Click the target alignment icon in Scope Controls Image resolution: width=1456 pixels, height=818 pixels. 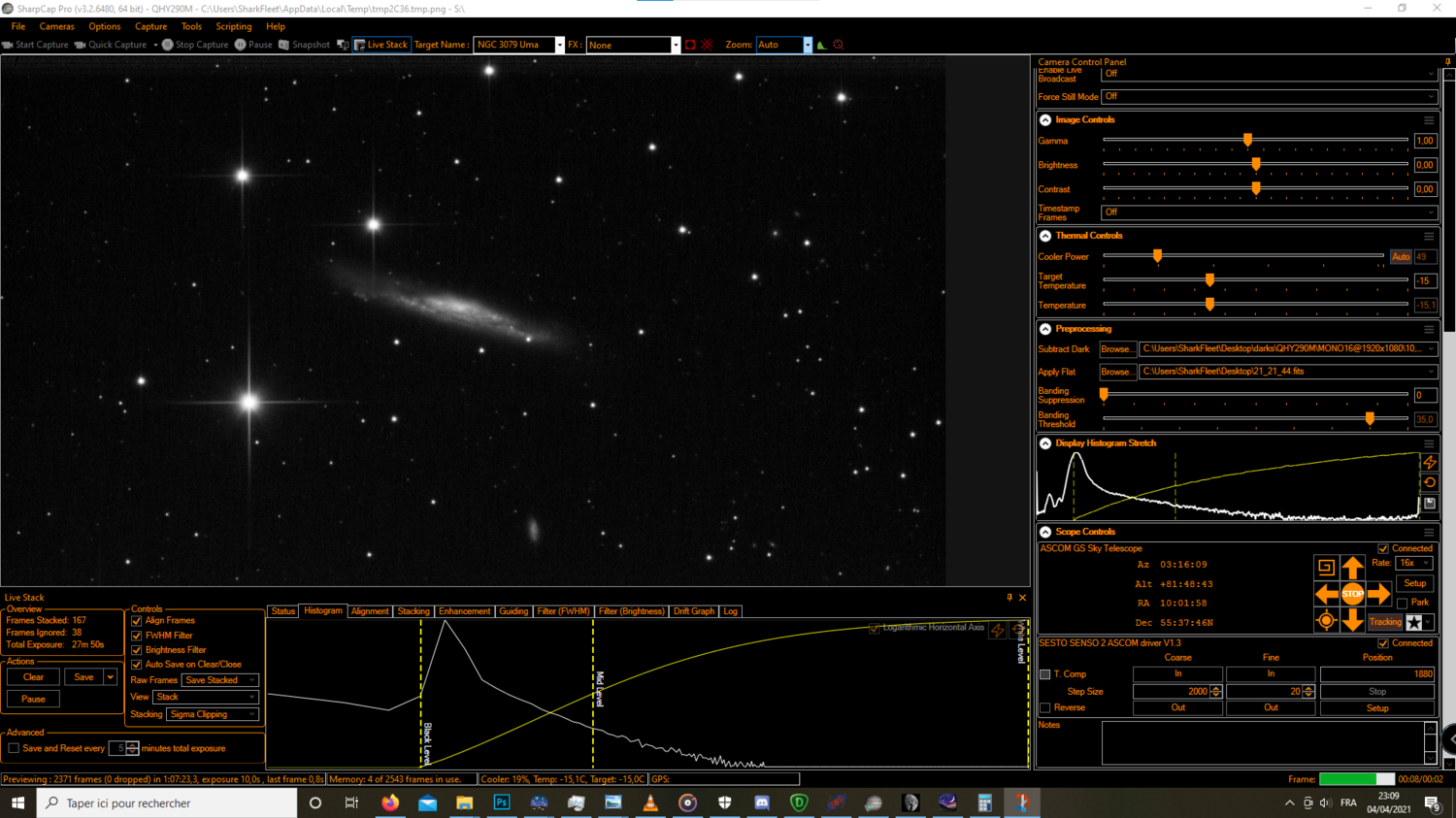(x=1326, y=621)
